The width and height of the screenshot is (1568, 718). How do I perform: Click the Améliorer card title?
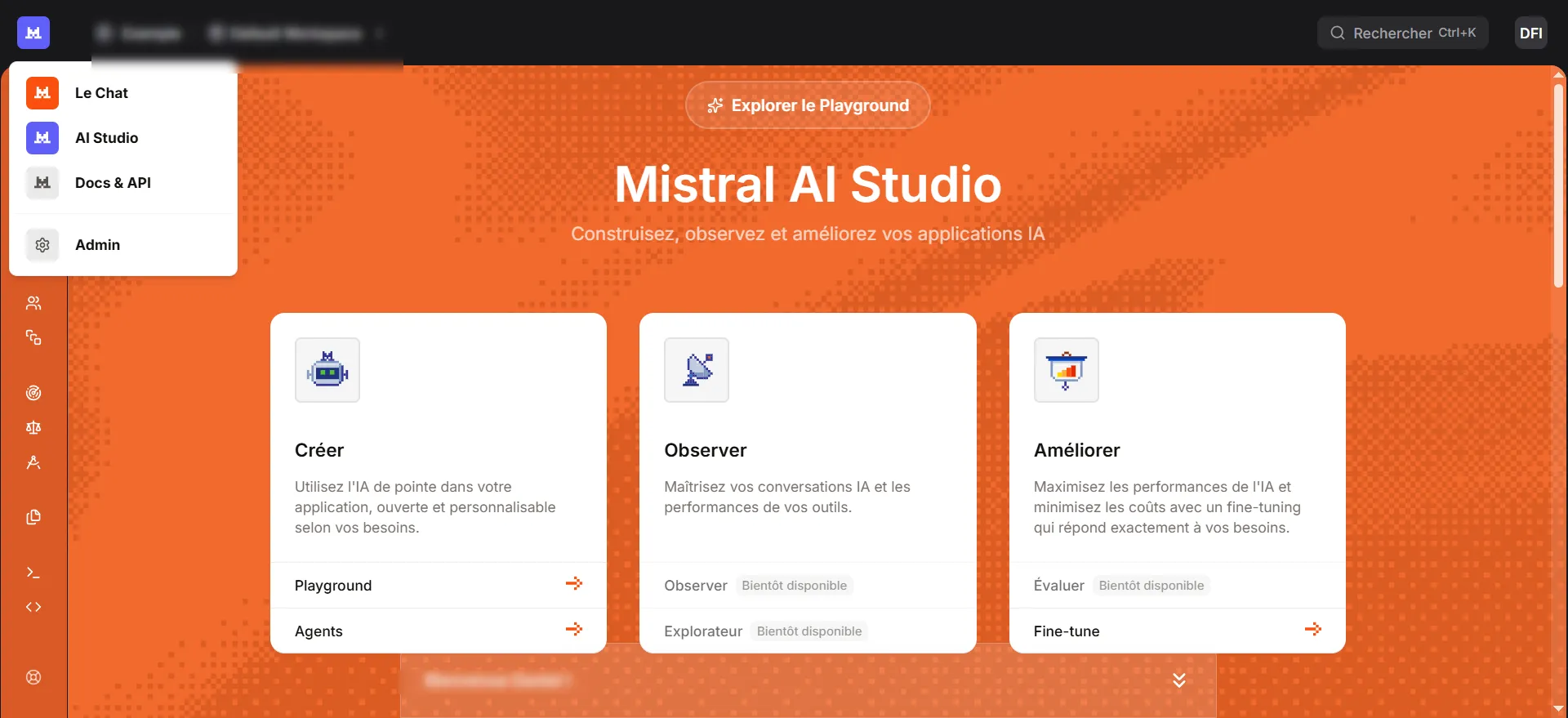tap(1076, 450)
